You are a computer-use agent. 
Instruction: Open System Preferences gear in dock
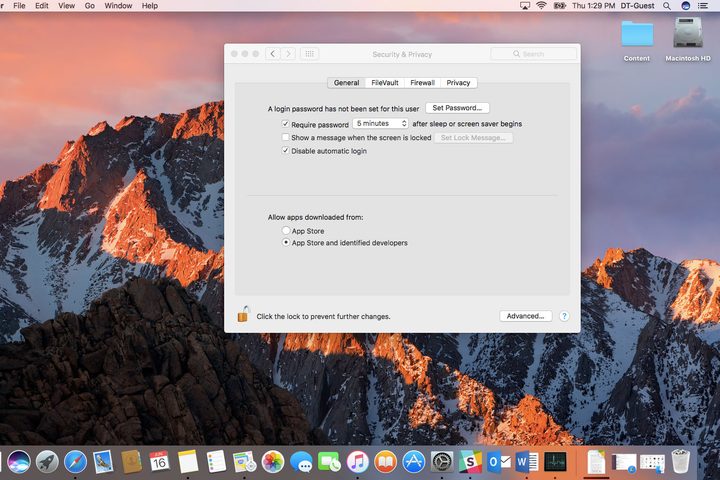442,462
